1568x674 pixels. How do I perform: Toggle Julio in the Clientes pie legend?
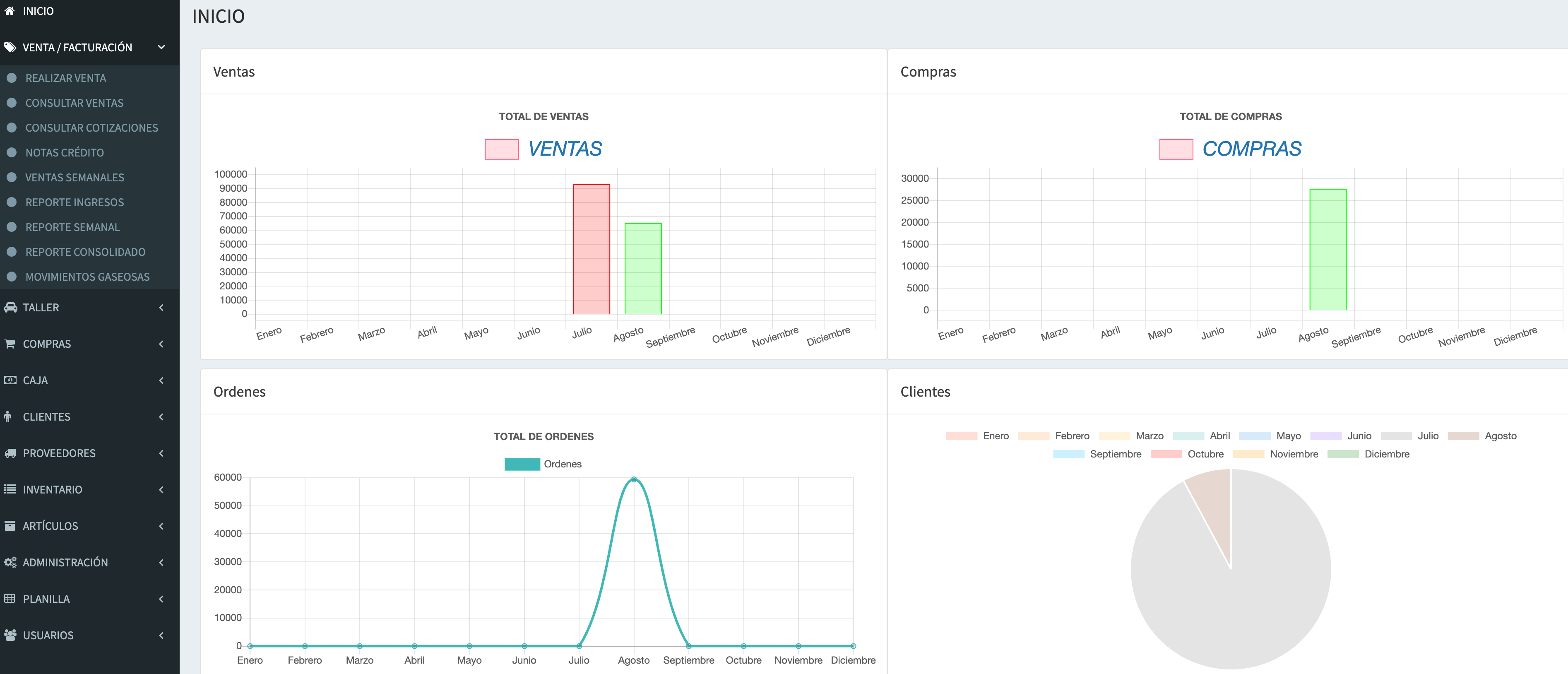[1410, 436]
